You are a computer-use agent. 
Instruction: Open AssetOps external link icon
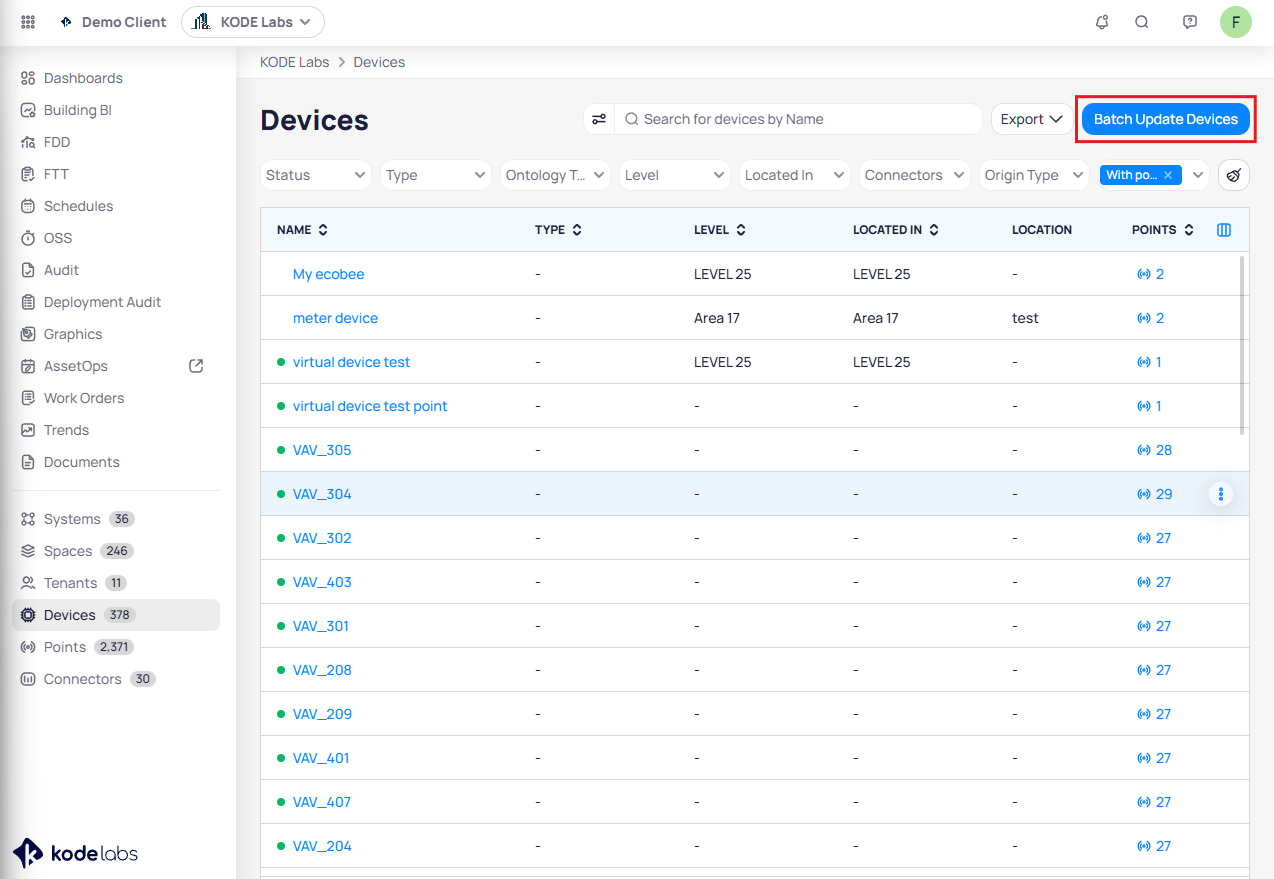point(196,366)
